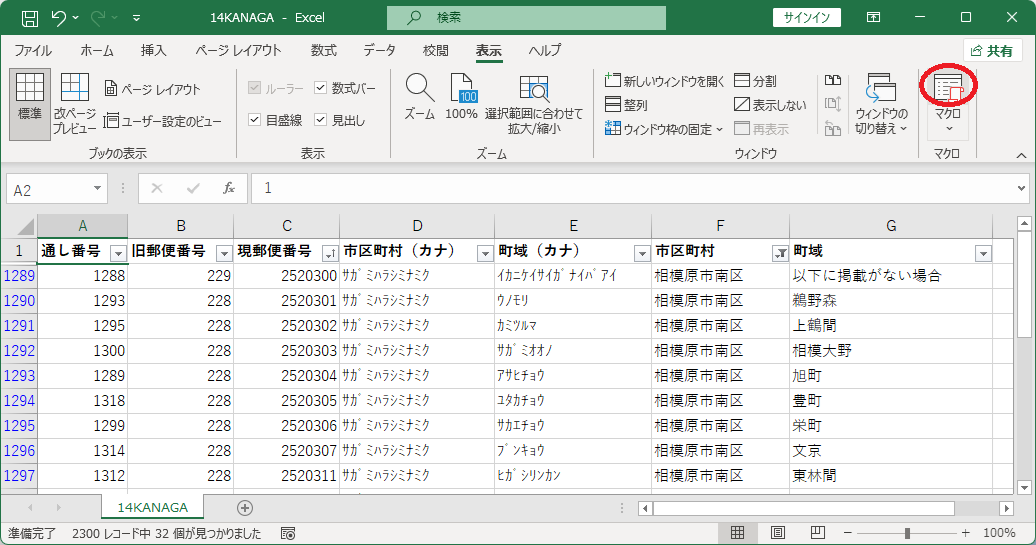
Task: Switch to 改ページ プレビュー view
Action: (x=75, y=104)
